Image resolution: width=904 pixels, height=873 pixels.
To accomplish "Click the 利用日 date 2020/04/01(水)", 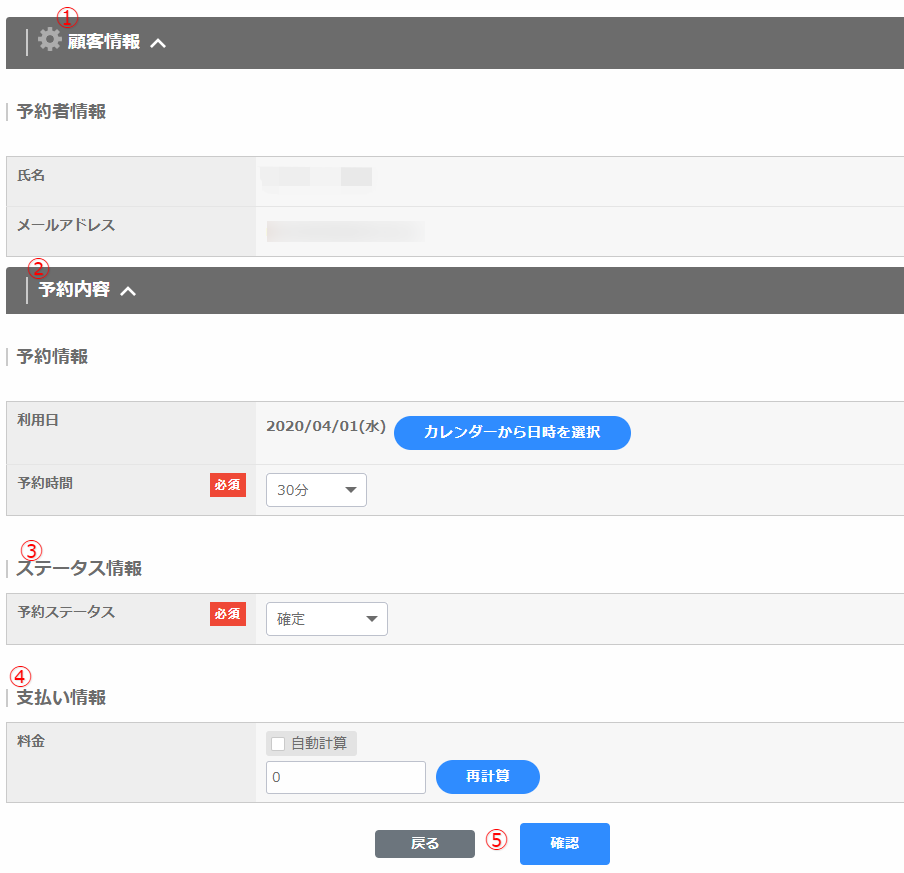I will [326, 426].
